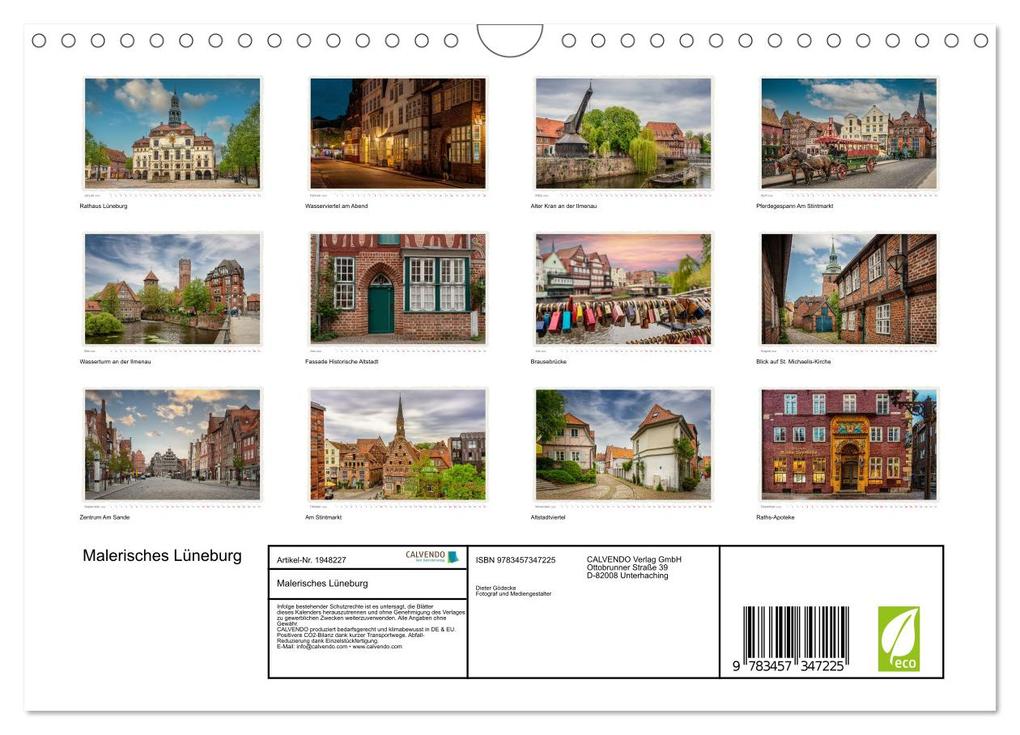1020x735 pixels.
Task: Select the Altstadtviertel photo
Action: (x=623, y=444)
